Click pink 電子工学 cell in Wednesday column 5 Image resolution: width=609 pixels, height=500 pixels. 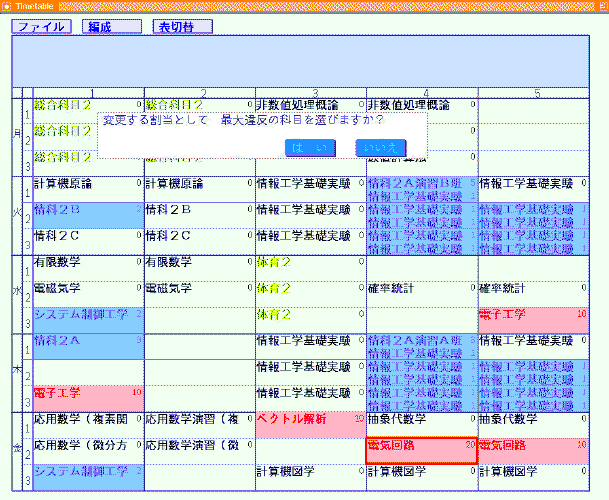tap(532, 314)
